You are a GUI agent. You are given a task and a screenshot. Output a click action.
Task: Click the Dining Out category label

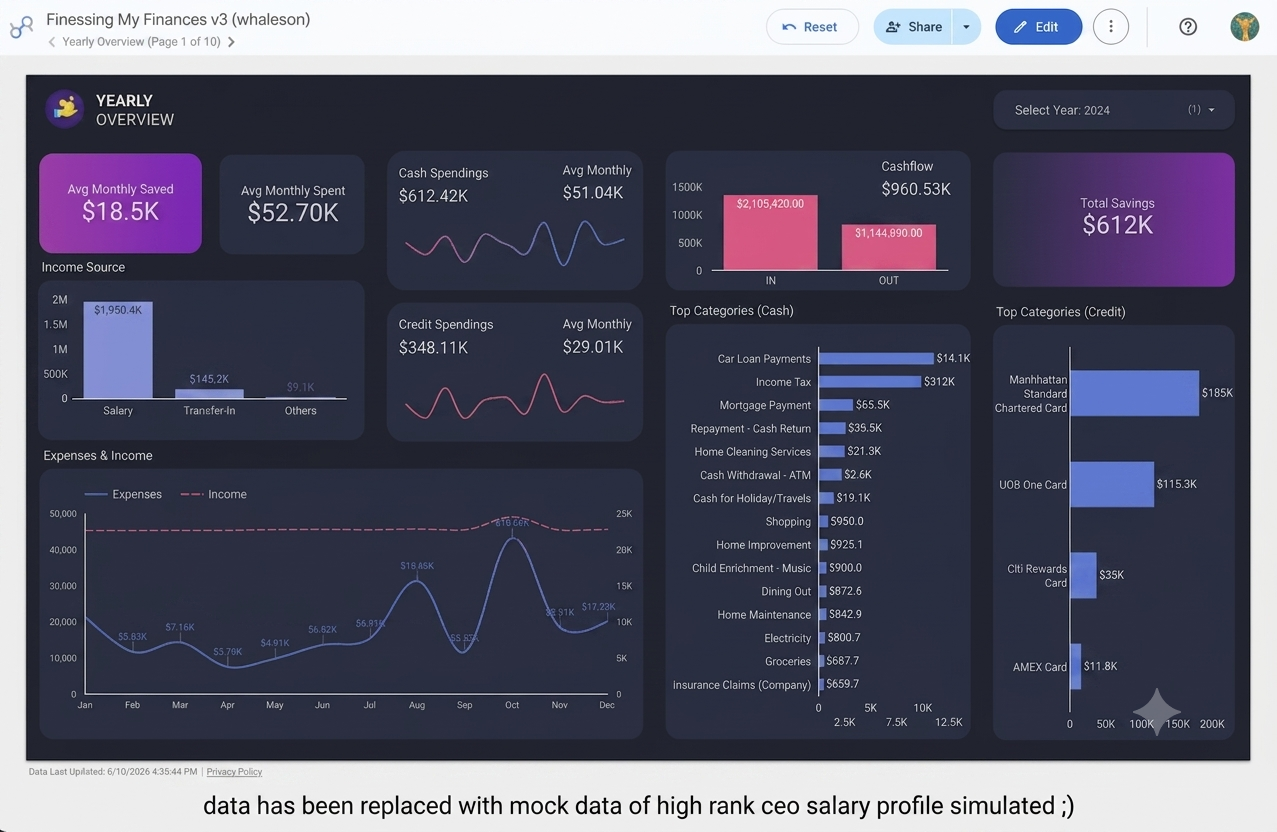786,591
